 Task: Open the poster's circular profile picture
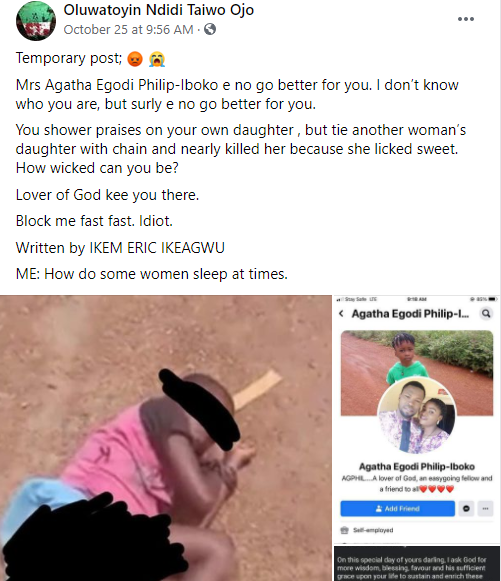(x=36, y=21)
